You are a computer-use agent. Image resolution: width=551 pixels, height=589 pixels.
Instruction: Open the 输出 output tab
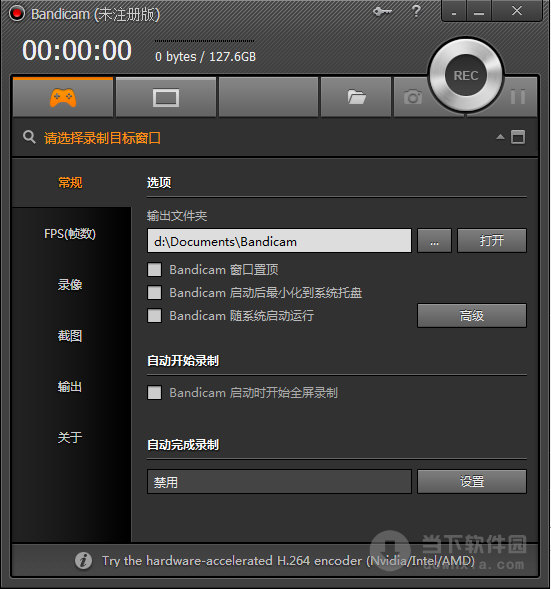point(70,387)
